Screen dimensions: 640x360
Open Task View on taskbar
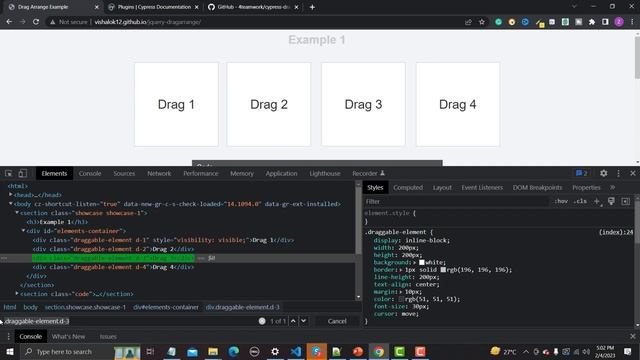click(150, 352)
